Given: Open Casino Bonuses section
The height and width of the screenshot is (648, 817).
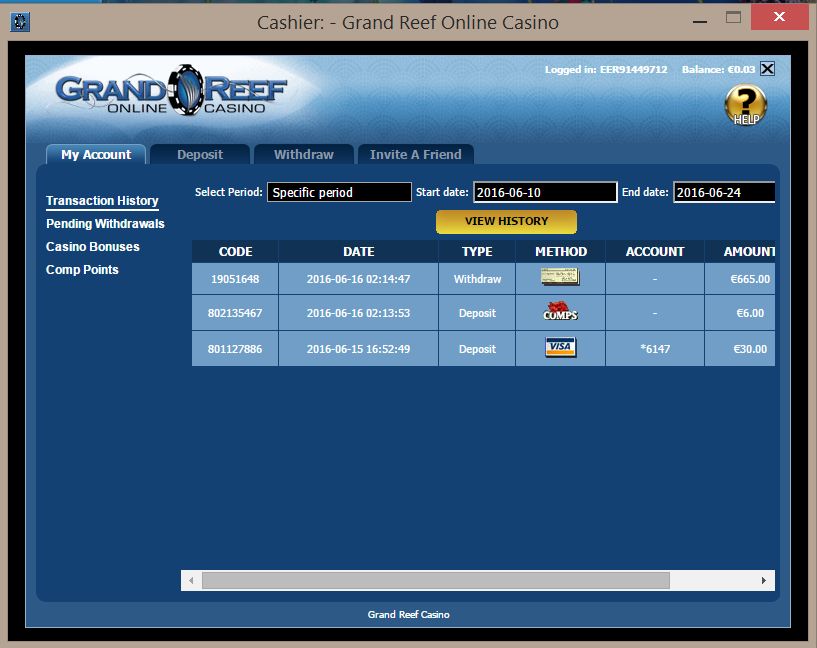Looking at the screenshot, I should click(x=93, y=247).
